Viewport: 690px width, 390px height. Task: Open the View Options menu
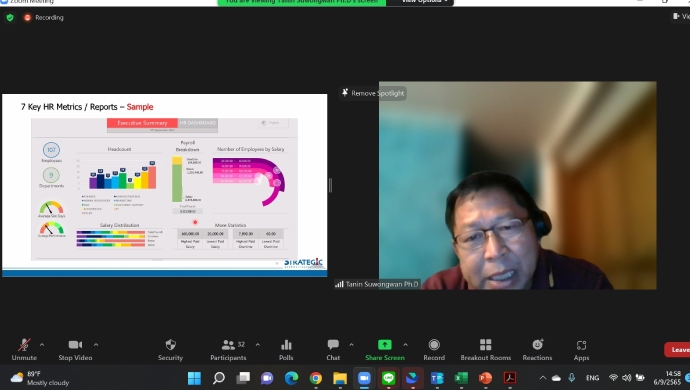[x=424, y=2]
